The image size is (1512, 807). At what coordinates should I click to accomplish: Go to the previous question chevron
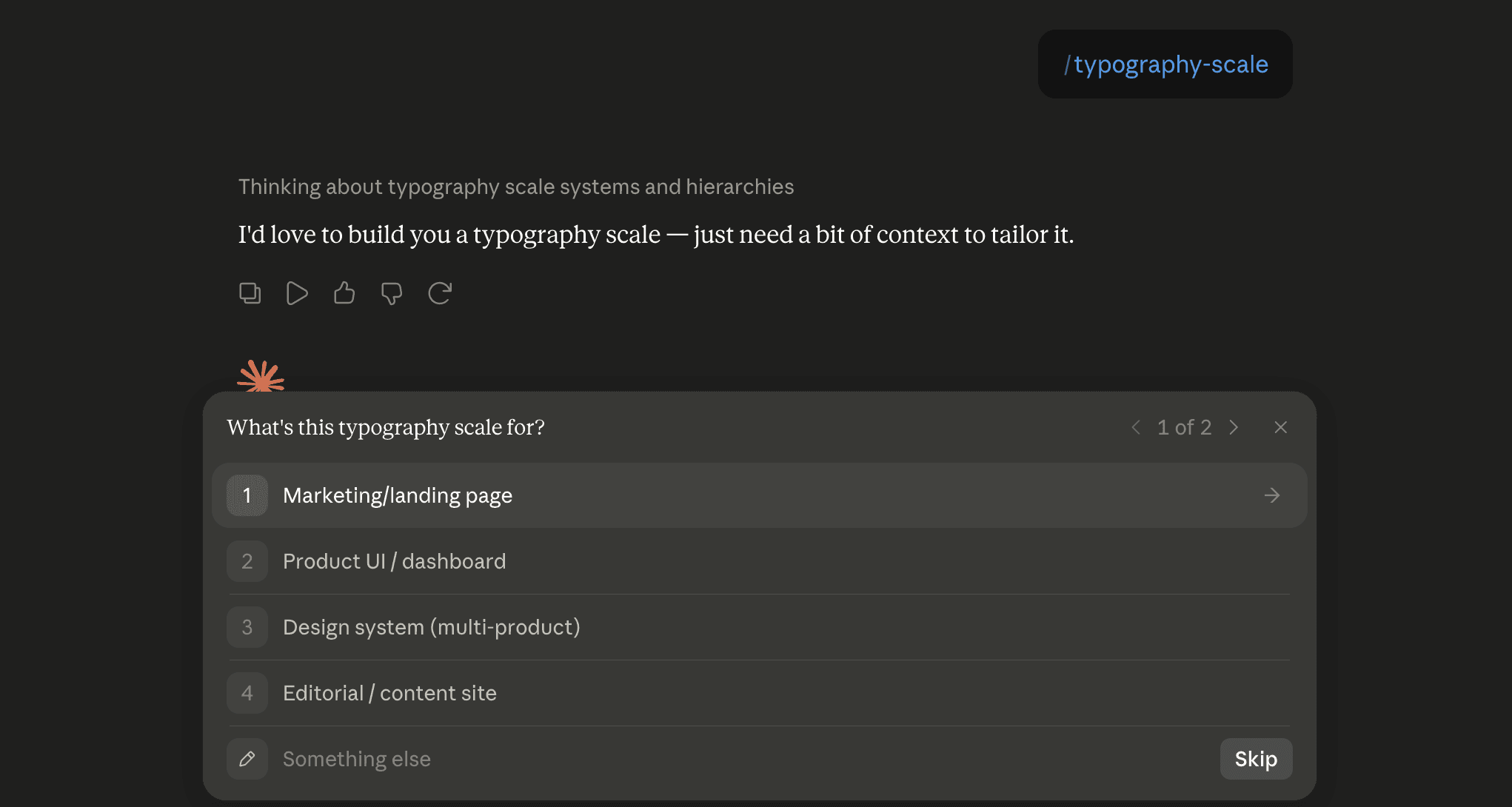click(x=1136, y=427)
